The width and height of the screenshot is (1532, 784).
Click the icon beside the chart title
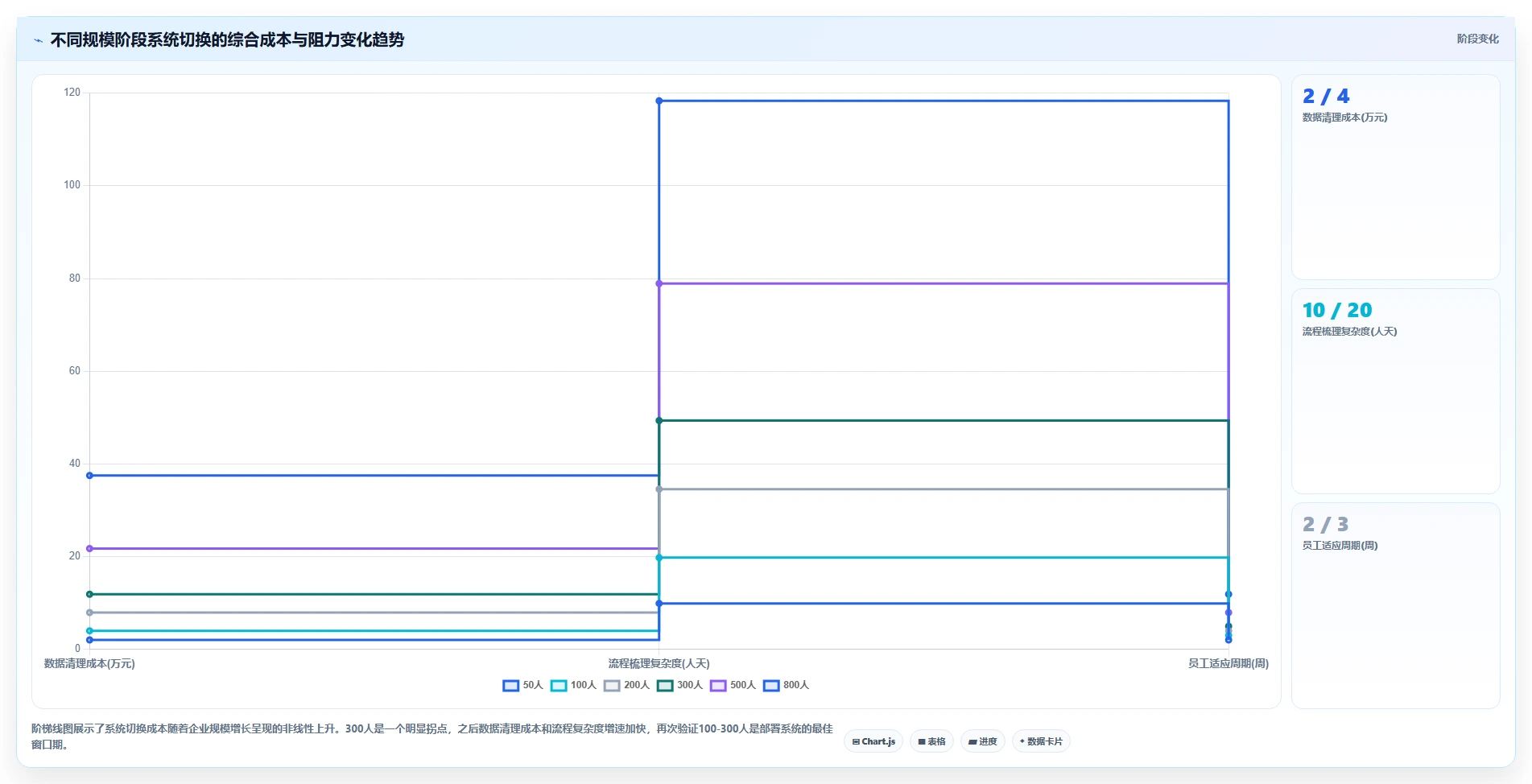pyautogui.click(x=38, y=40)
